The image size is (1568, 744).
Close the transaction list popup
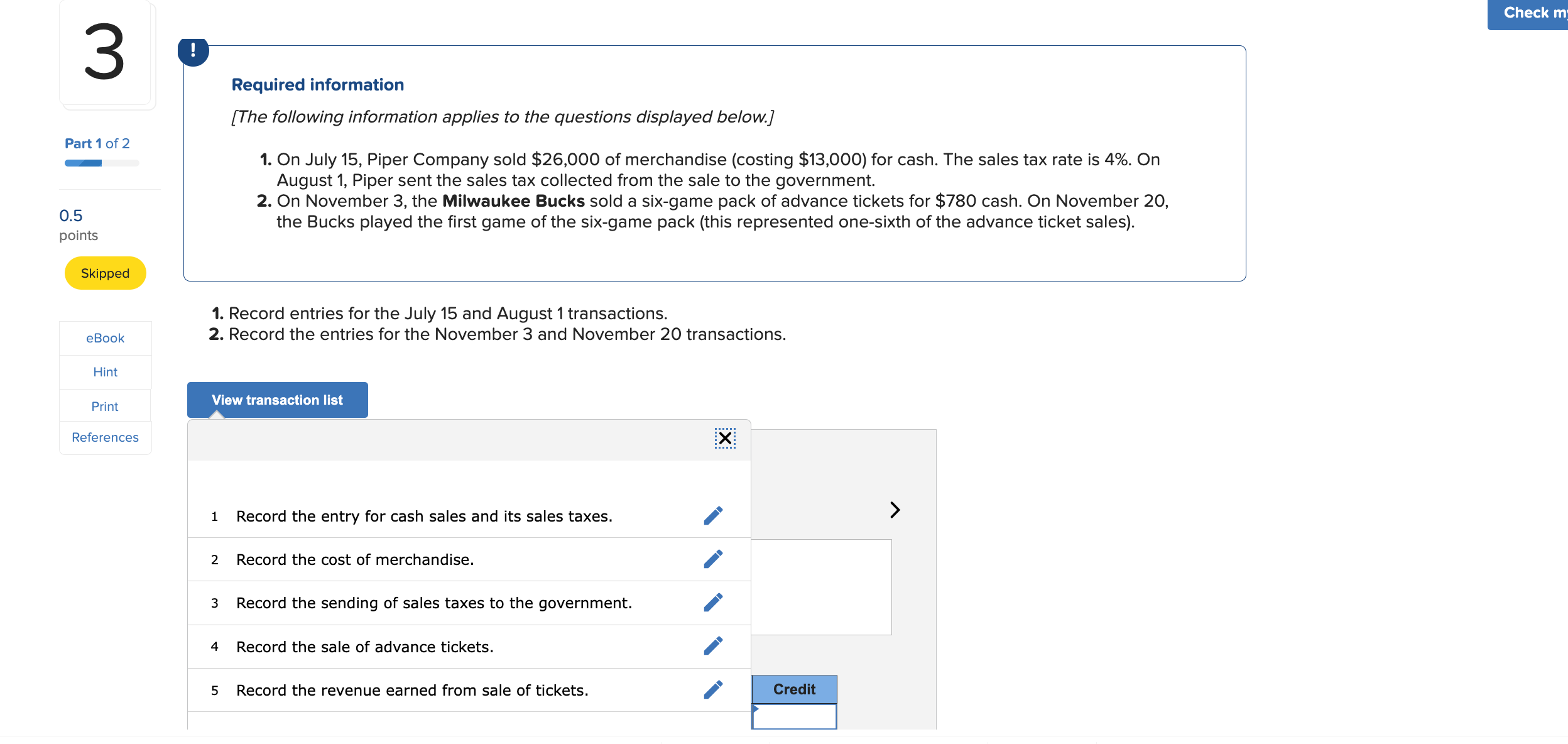tap(725, 438)
